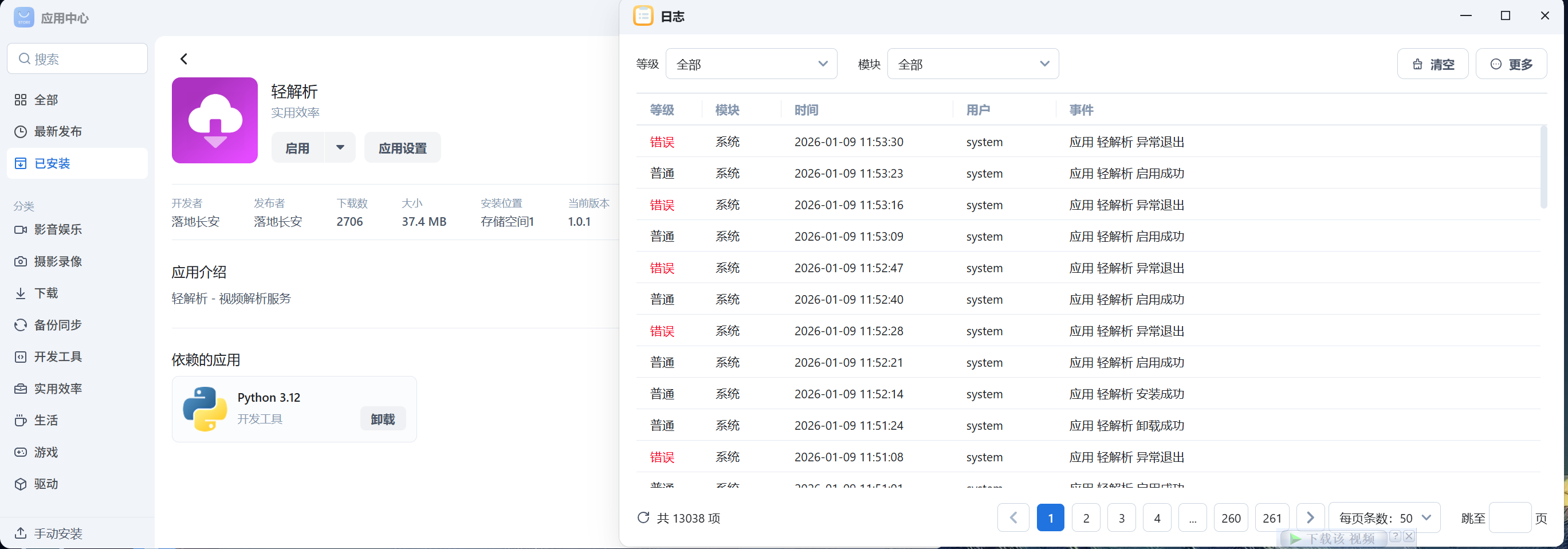Select the 摄影录像 category

pos(58,261)
